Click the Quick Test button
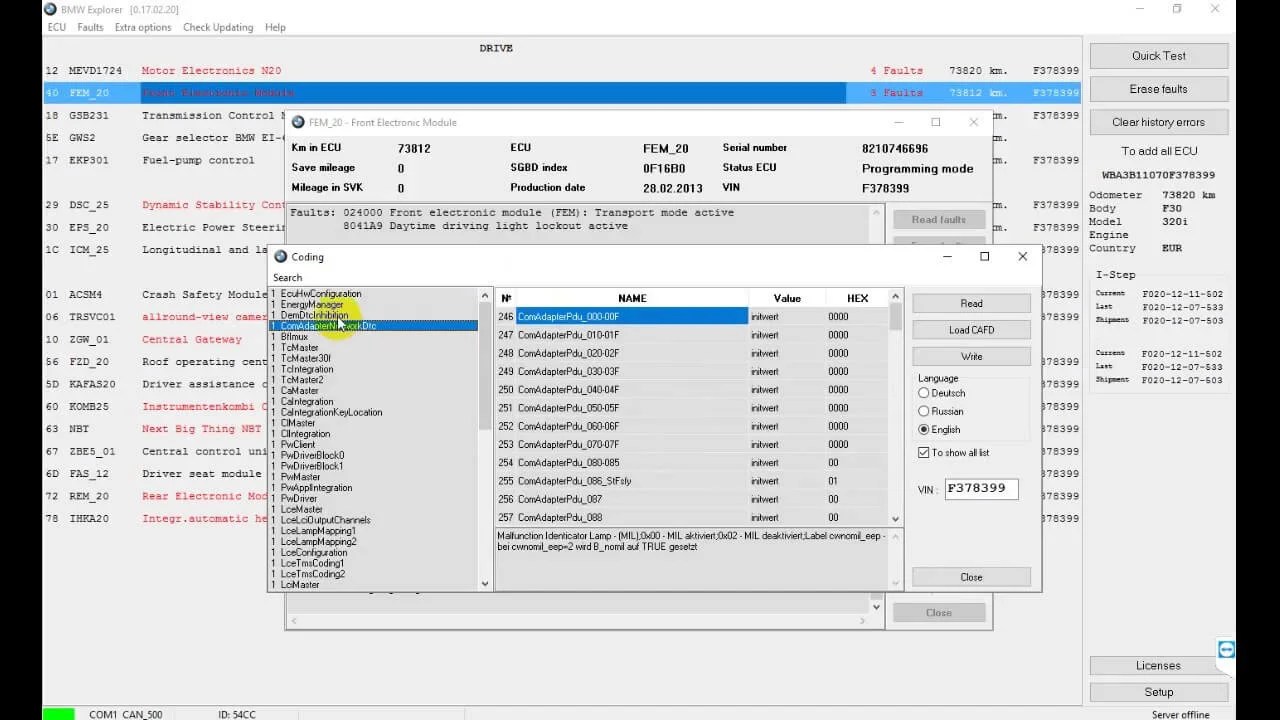This screenshot has height=720, width=1280. coord(1159,56)
